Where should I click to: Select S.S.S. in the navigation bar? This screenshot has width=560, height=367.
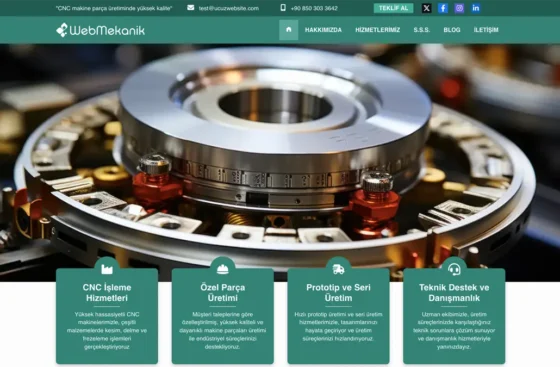click(422, 30)
